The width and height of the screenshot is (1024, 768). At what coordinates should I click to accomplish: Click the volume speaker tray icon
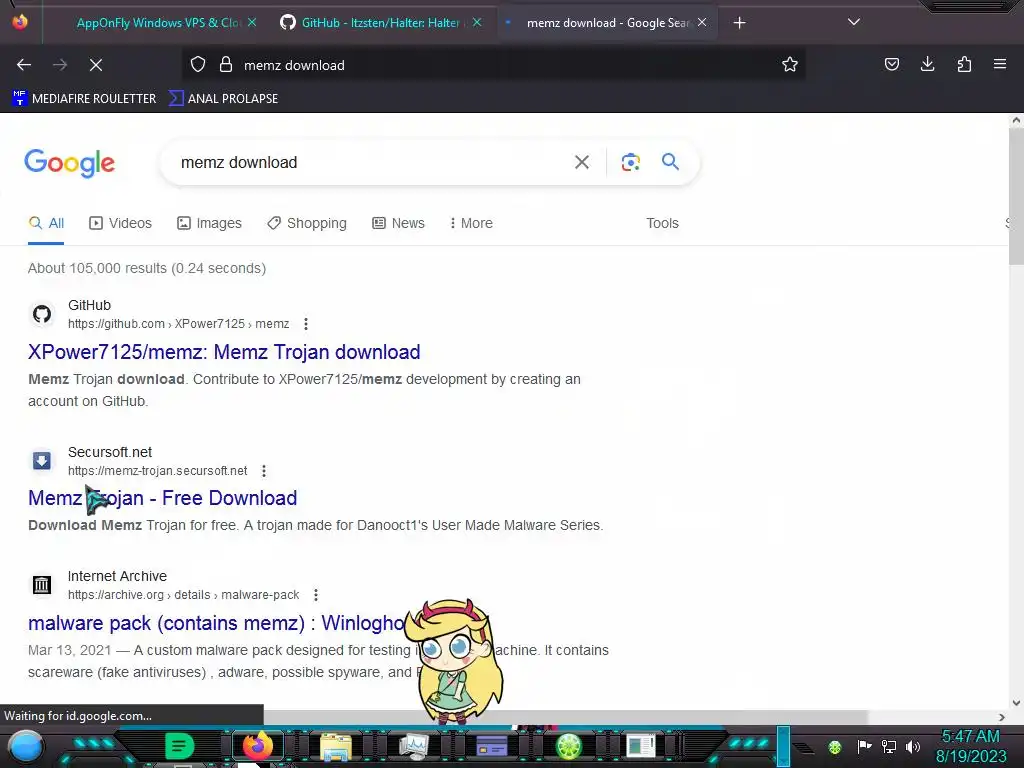click(913, 746)
